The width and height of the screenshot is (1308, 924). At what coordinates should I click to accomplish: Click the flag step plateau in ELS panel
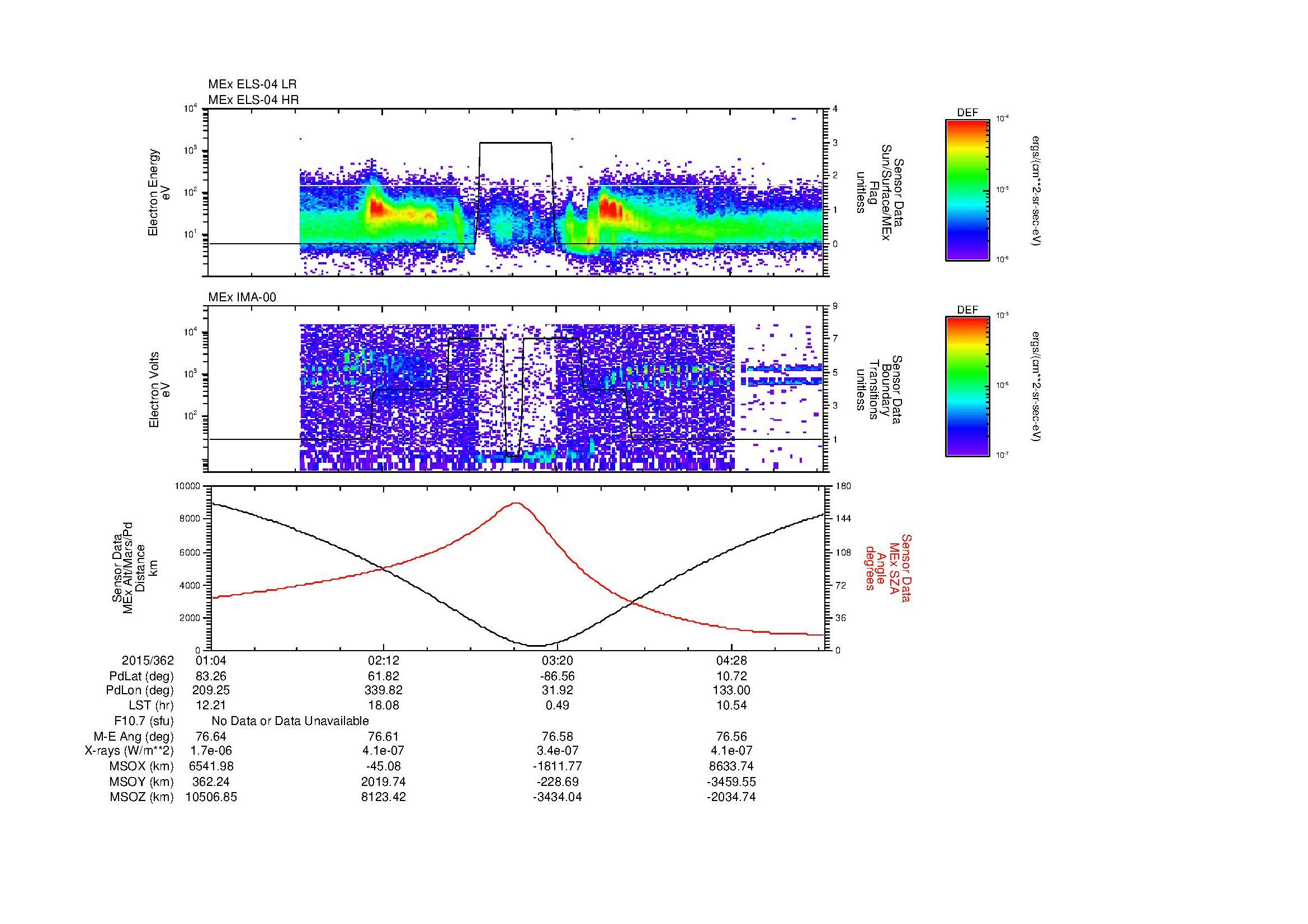click(x=516, y=143)
